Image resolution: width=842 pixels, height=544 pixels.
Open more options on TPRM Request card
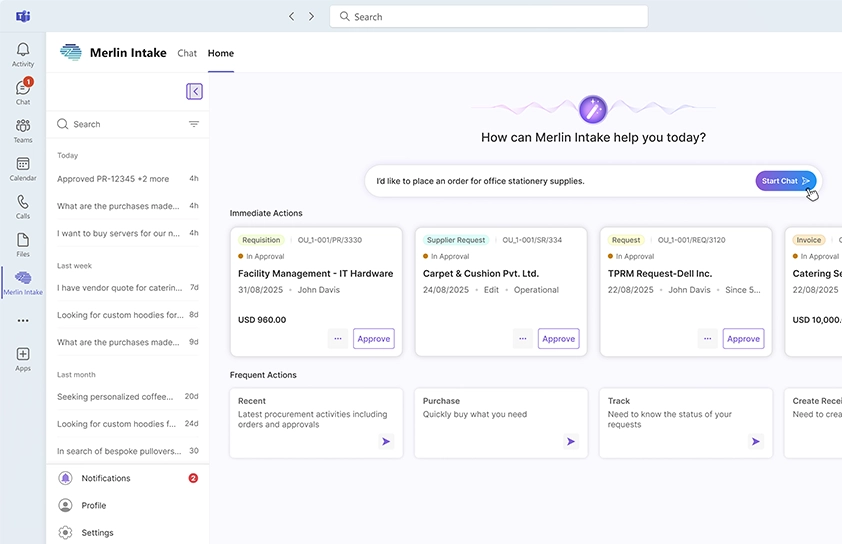coord(708,339)
